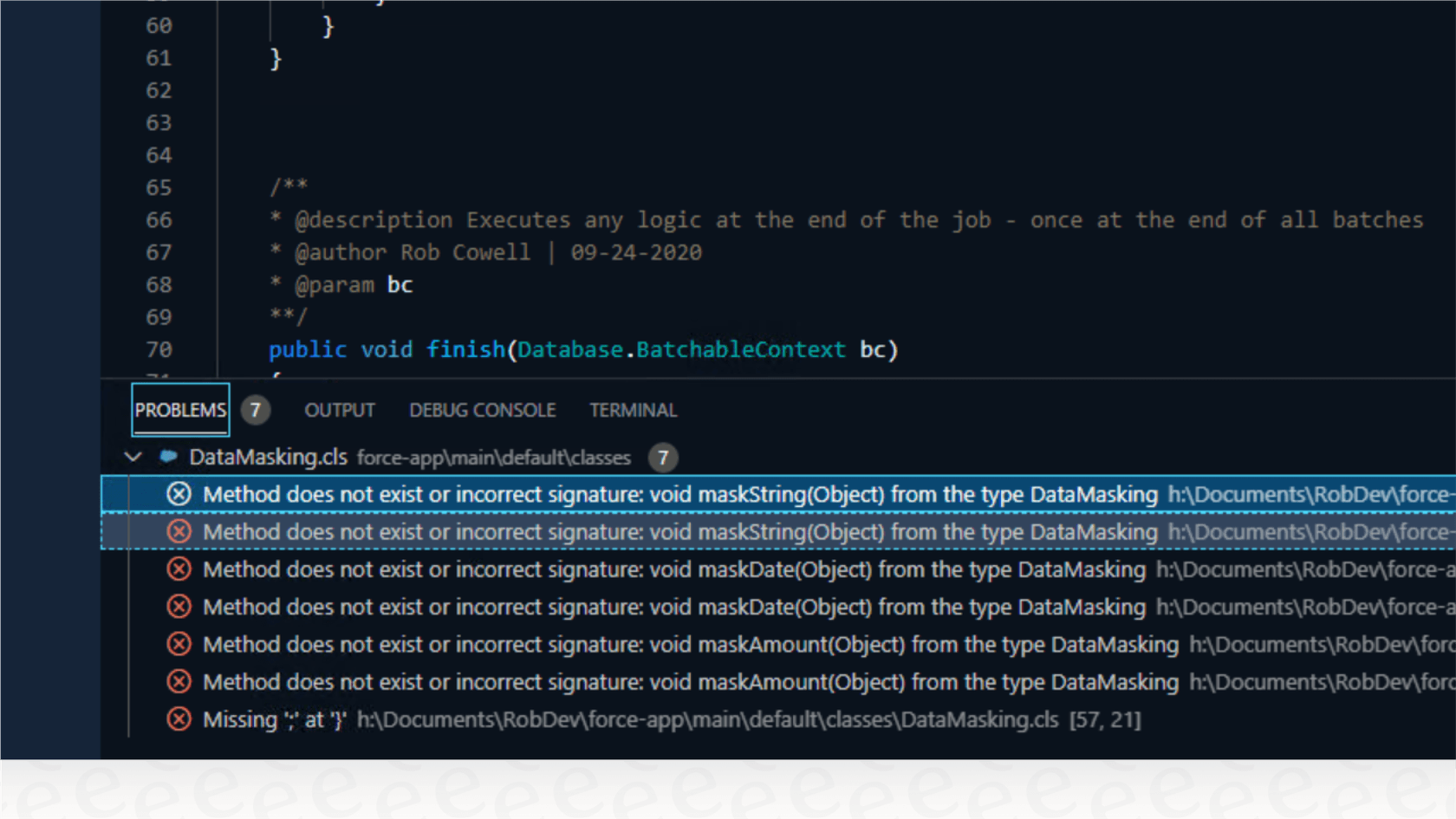Select the highlighted first maskString problem entry
Viewport: 1456px width, 819px height.
[607, 494]
